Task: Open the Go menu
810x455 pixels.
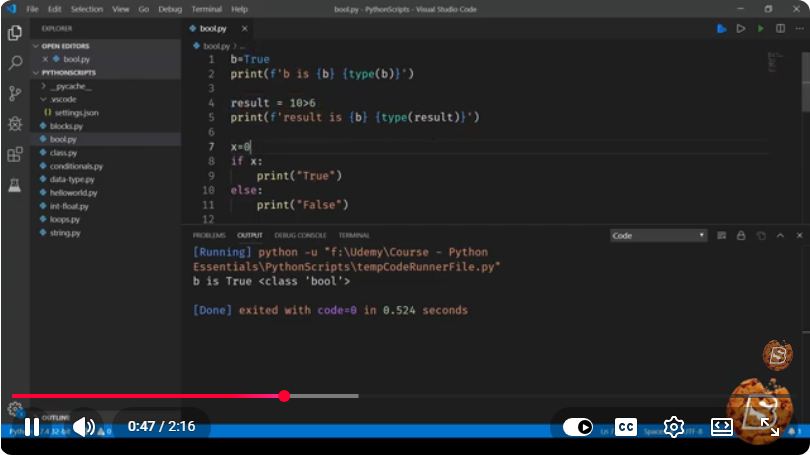Action: [144, 9]
